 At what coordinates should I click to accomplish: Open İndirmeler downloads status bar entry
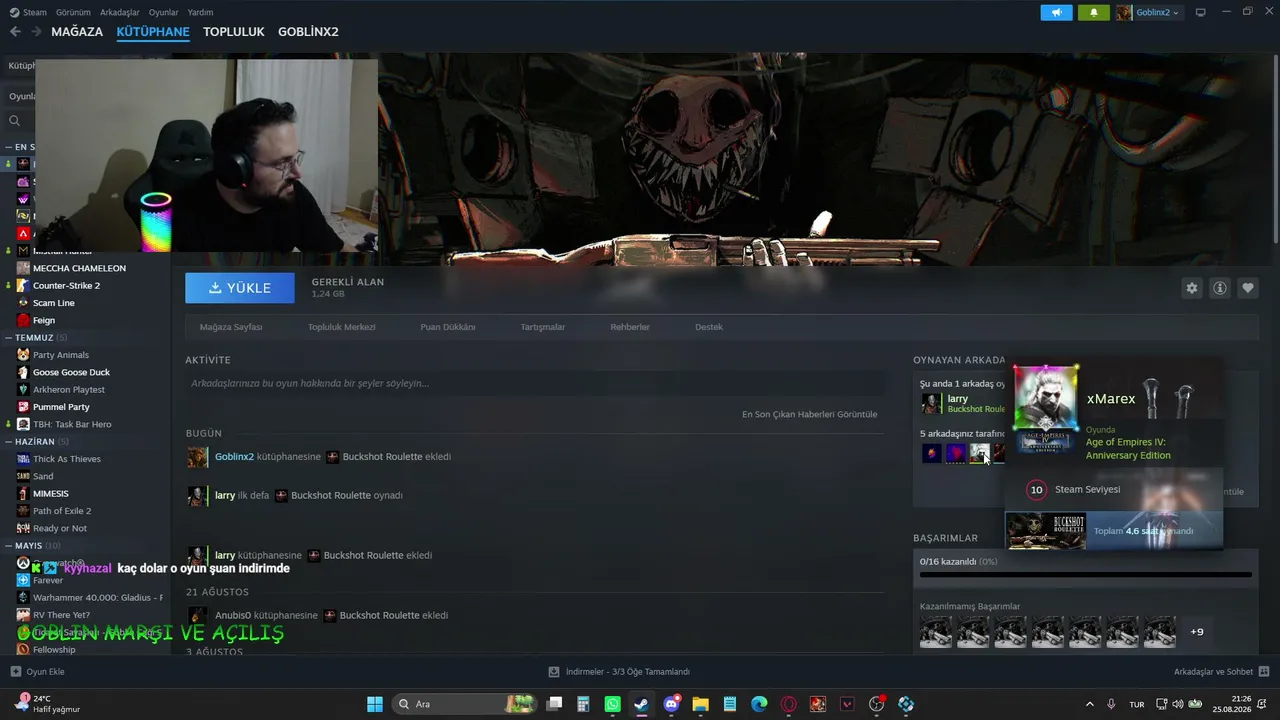pyautogui.click(x=620, y=672)
